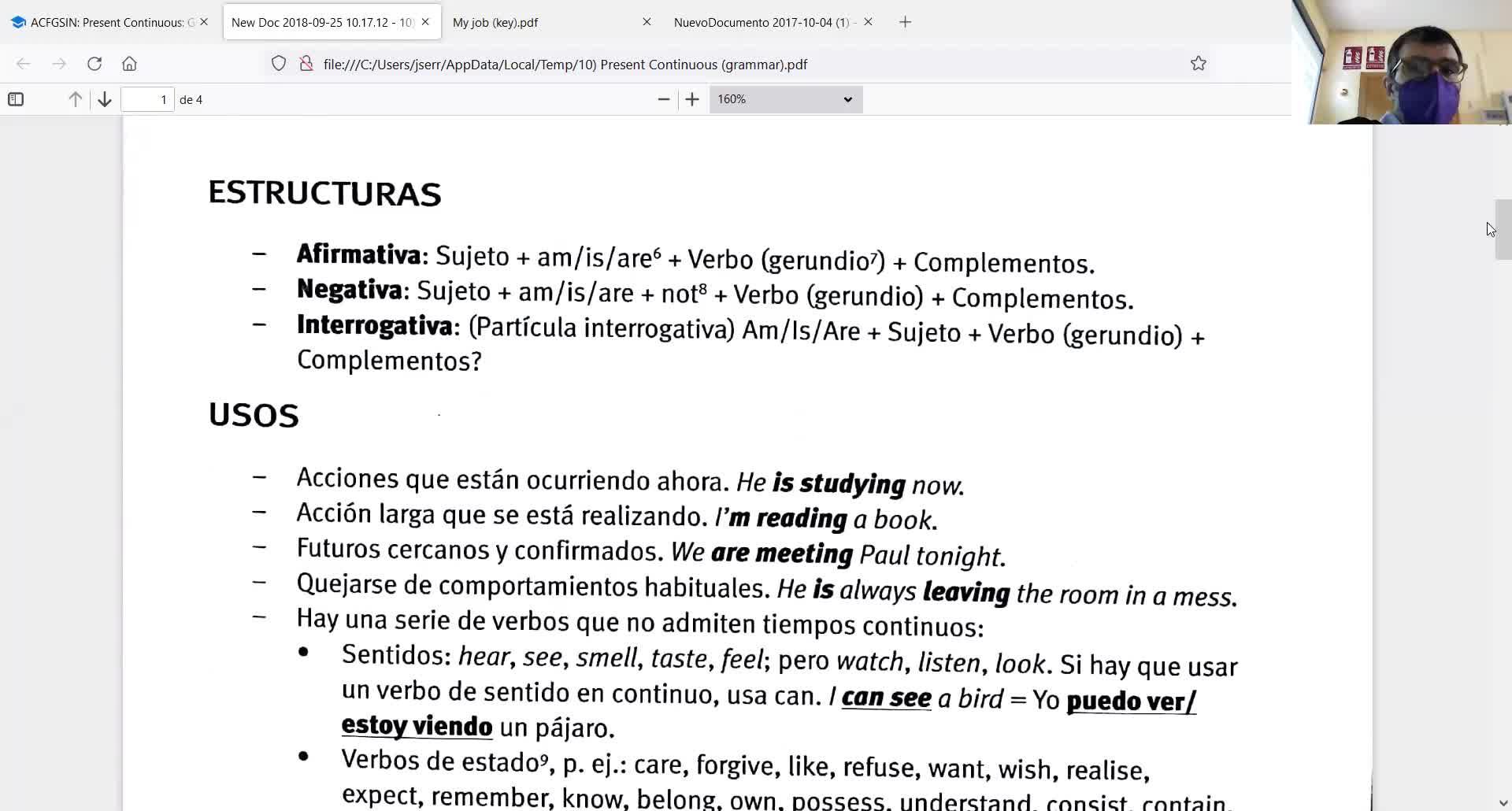
Task: Open a new browser tab
Action: 906,22
